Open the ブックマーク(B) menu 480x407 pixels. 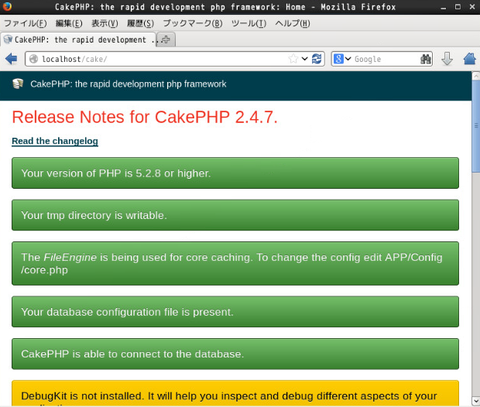pos(192,23)
